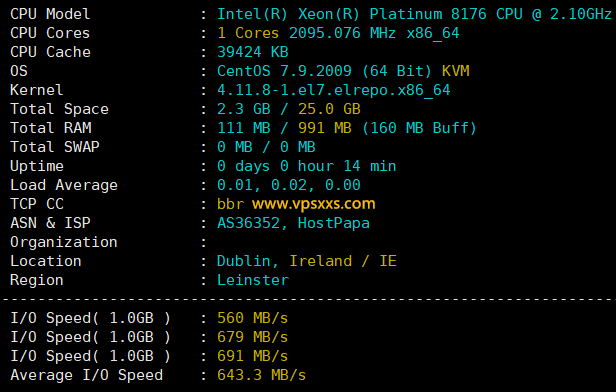This screenshot has width=616, height=392.
Task: Select swap value "0 MB / 0 MB"
Action: [x=266, y=147]
